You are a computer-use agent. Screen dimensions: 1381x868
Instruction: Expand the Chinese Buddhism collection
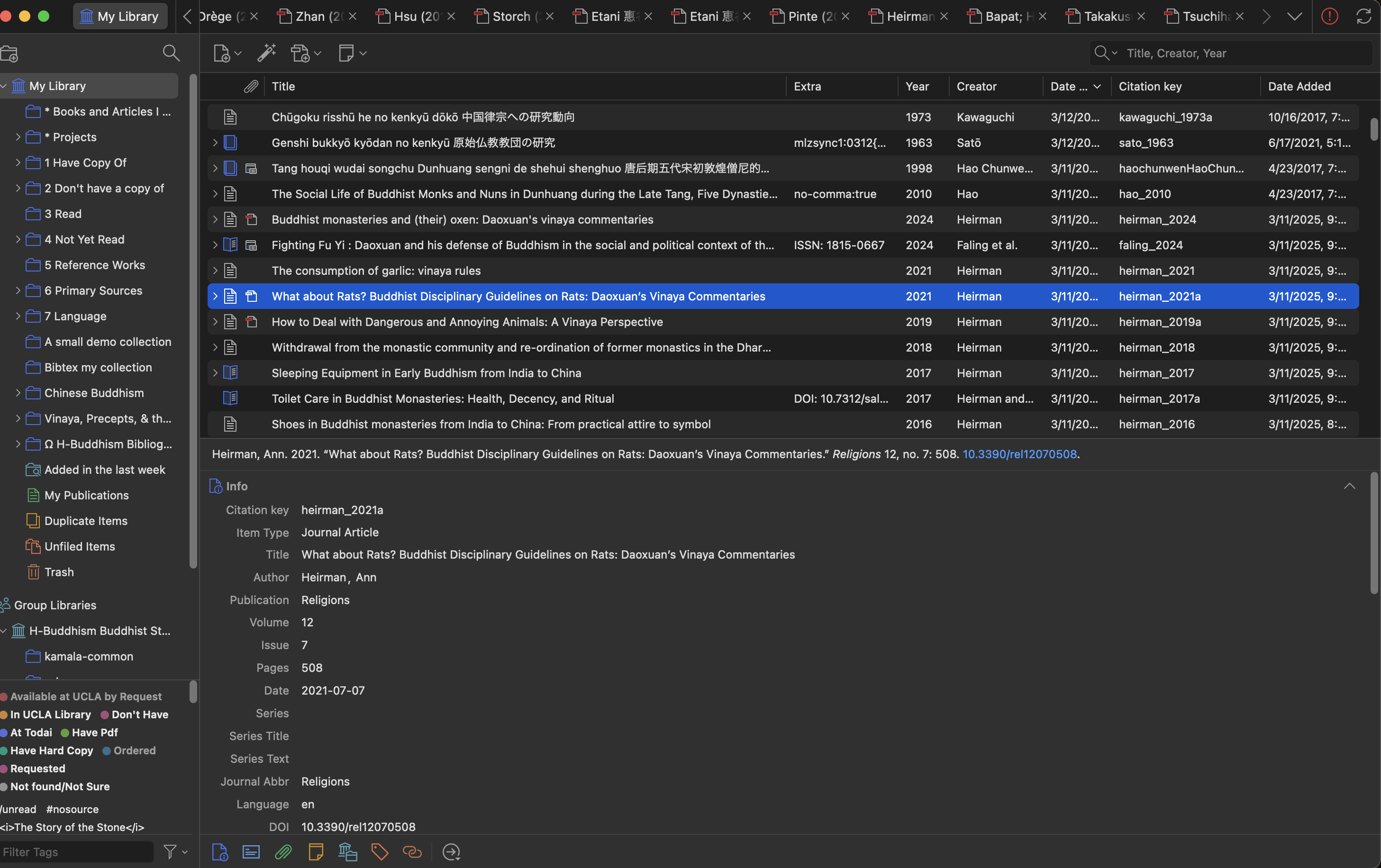pos(18,393)
